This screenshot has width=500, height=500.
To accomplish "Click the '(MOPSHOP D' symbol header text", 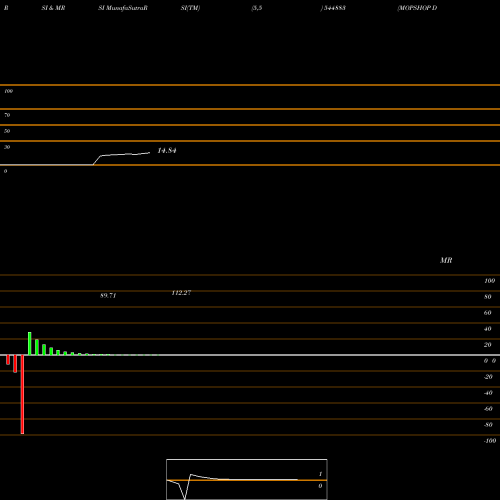I will [417, 8].
